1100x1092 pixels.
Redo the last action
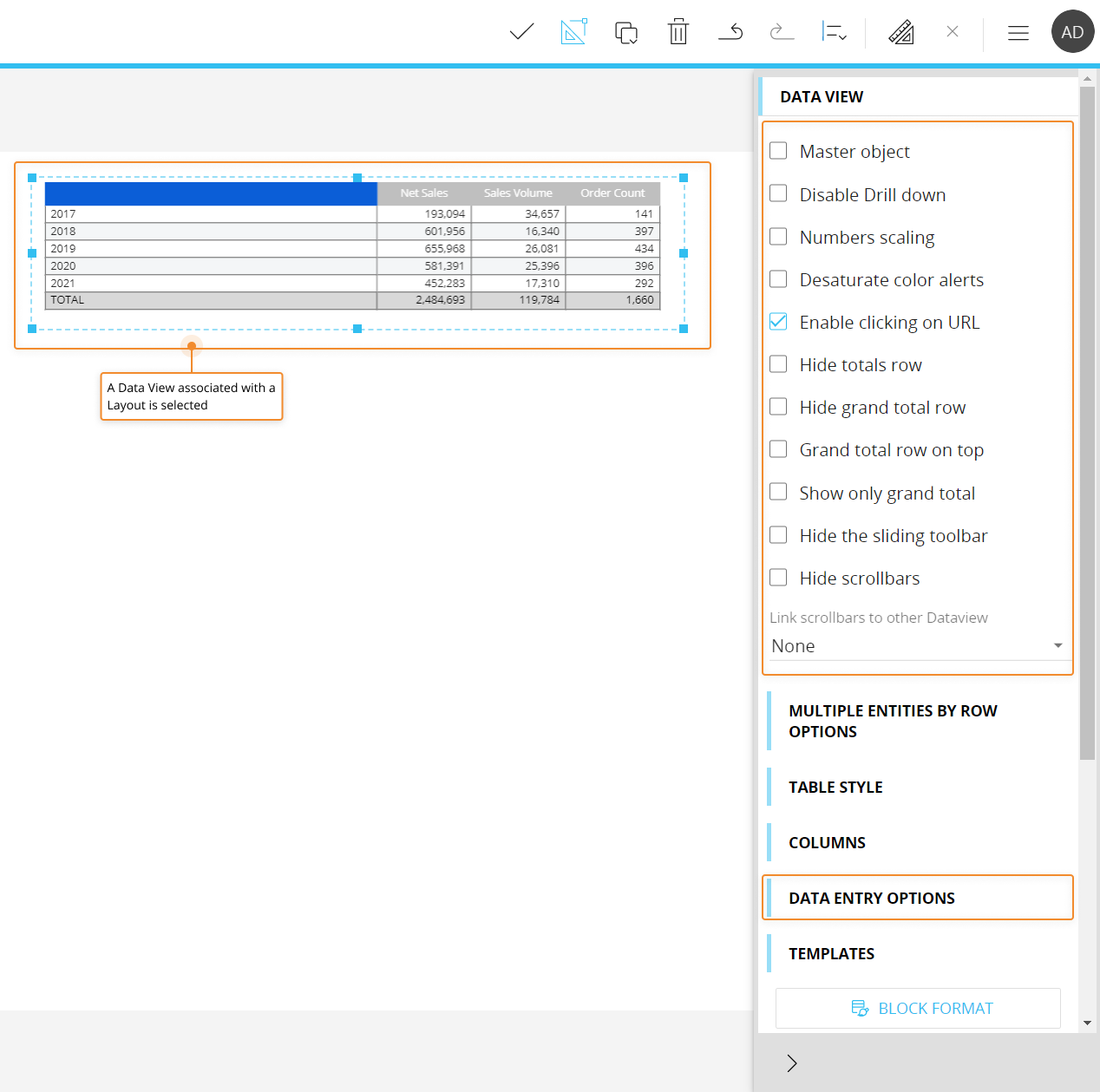(782, 31)
